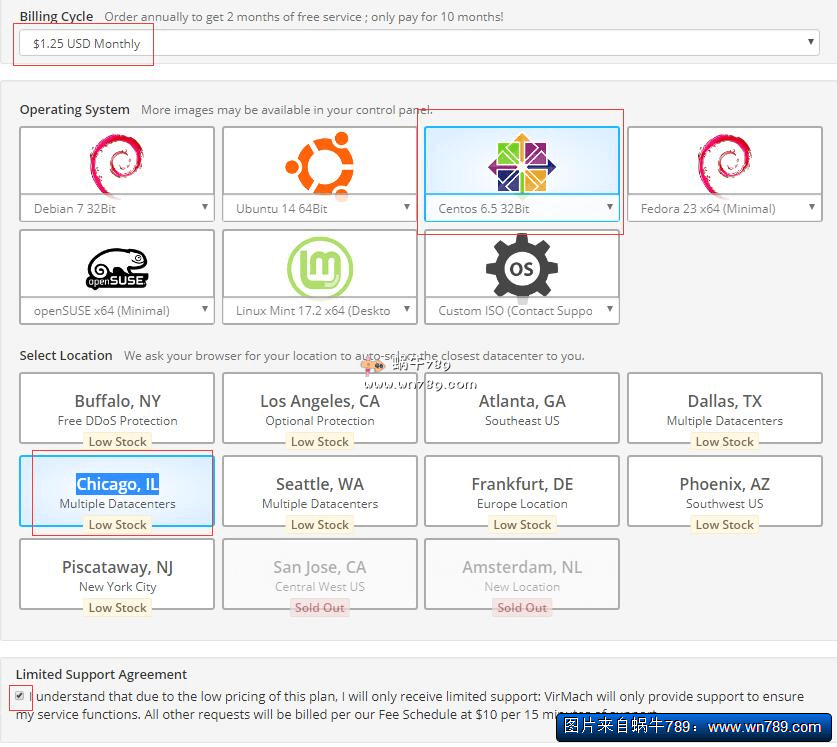Choose the CentOS logo icon

click(x=521, y=165)
